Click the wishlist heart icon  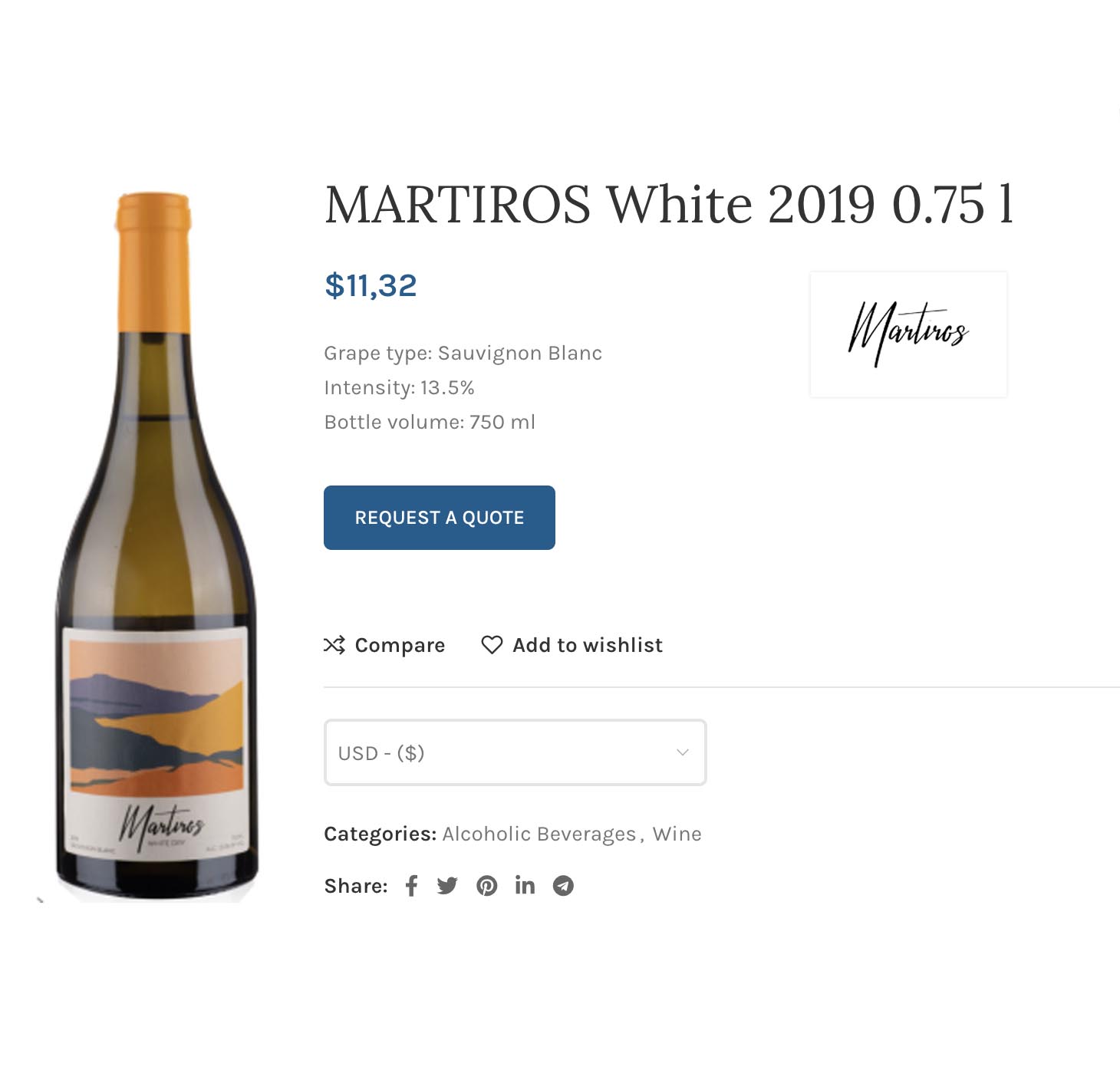[x=492, y=645]
